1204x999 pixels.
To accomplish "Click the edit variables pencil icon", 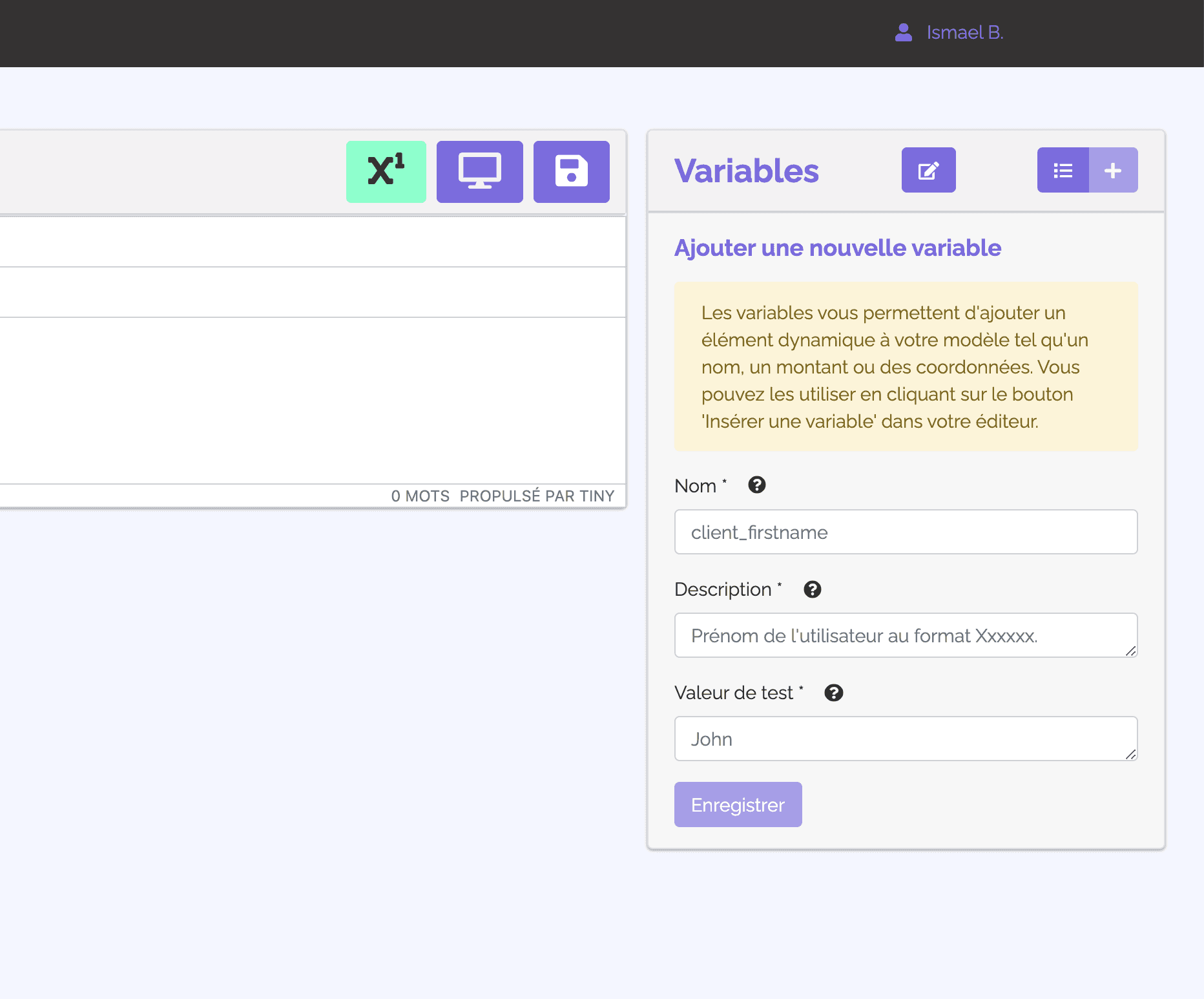I will pos(929,170).
